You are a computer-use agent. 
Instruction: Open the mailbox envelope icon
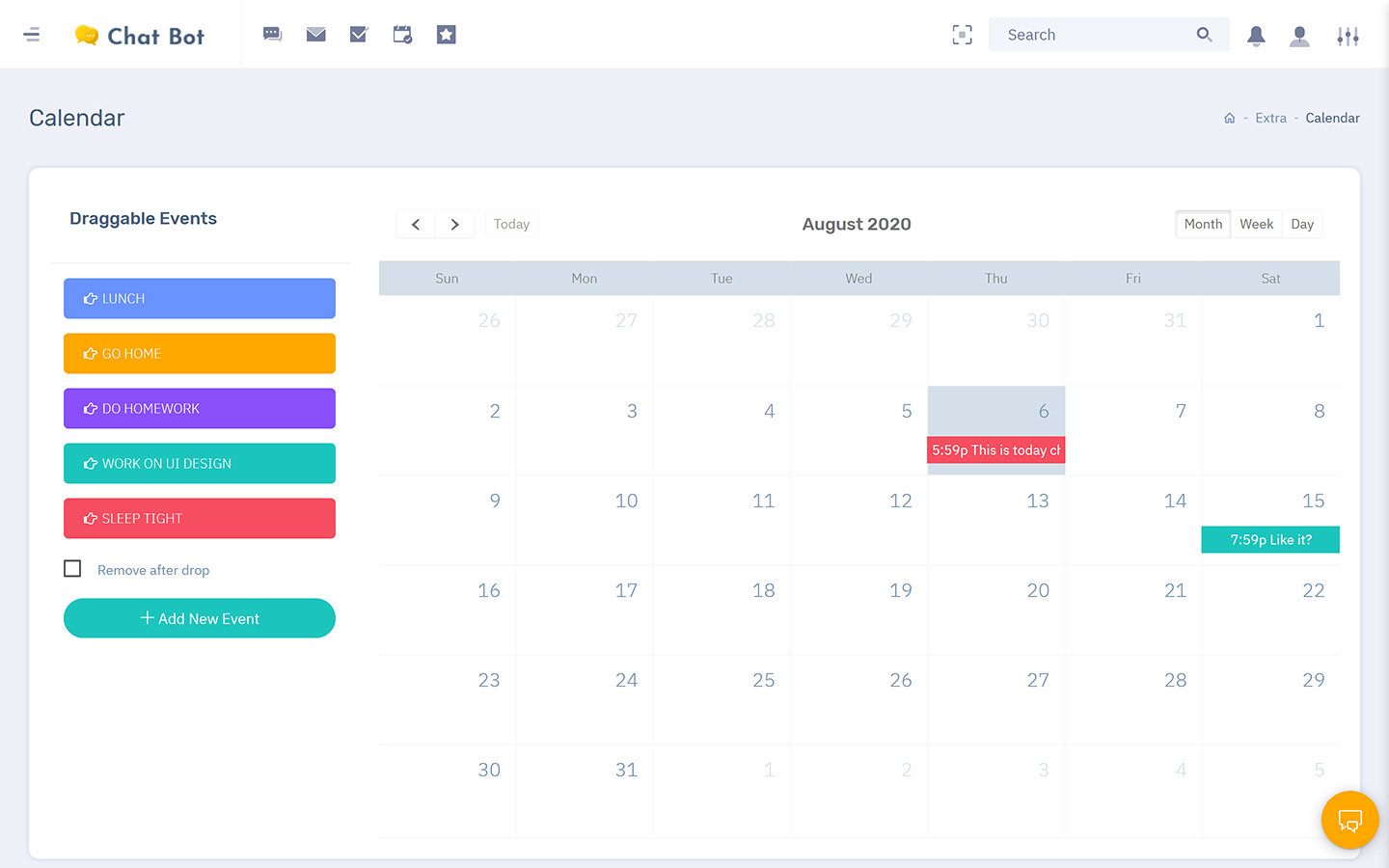pyautogui.click(x=316, y=35)
